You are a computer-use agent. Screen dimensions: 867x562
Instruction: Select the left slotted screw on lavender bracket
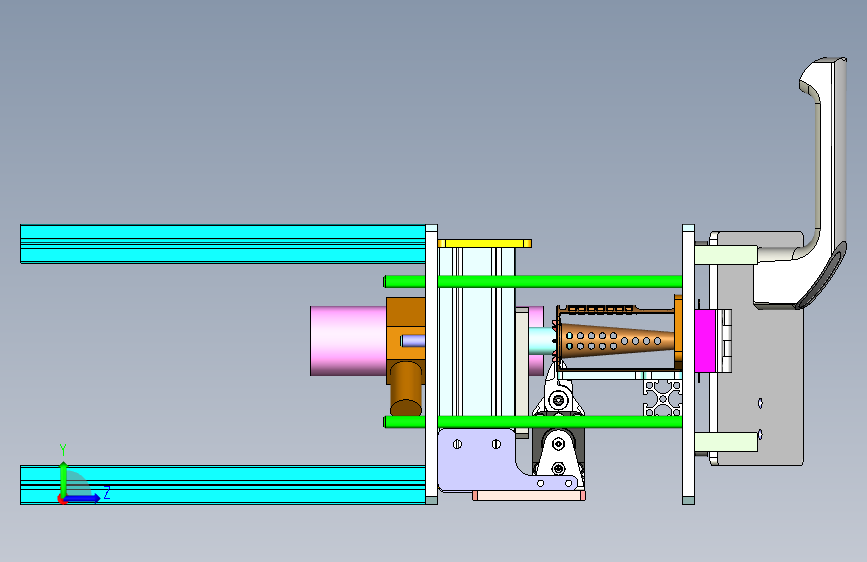(457, 444)
